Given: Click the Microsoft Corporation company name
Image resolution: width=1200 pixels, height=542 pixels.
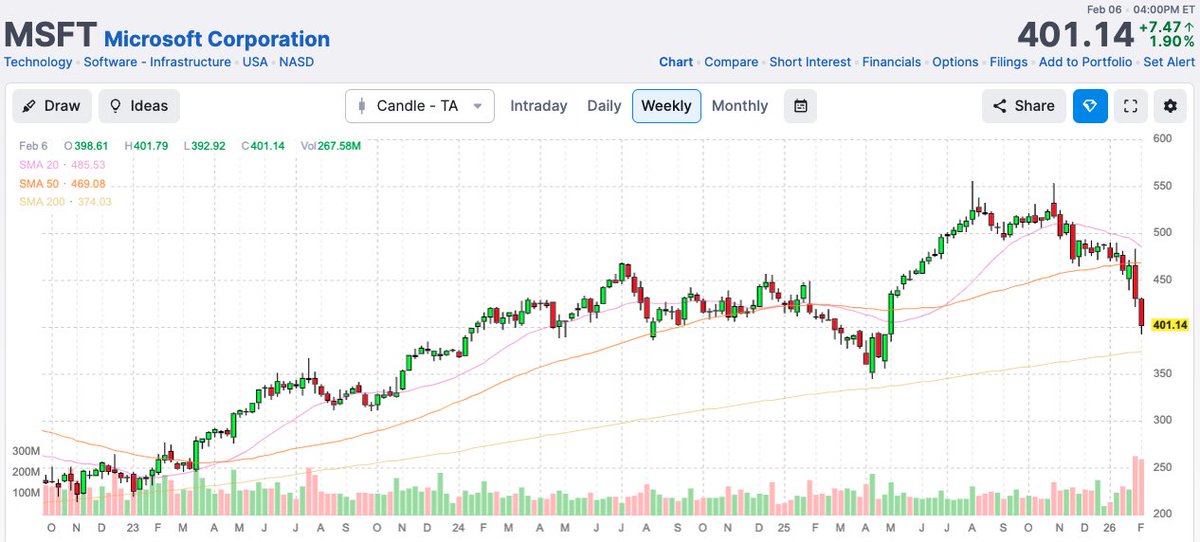Looking at the screenshot, I should [x=217, y=40].
